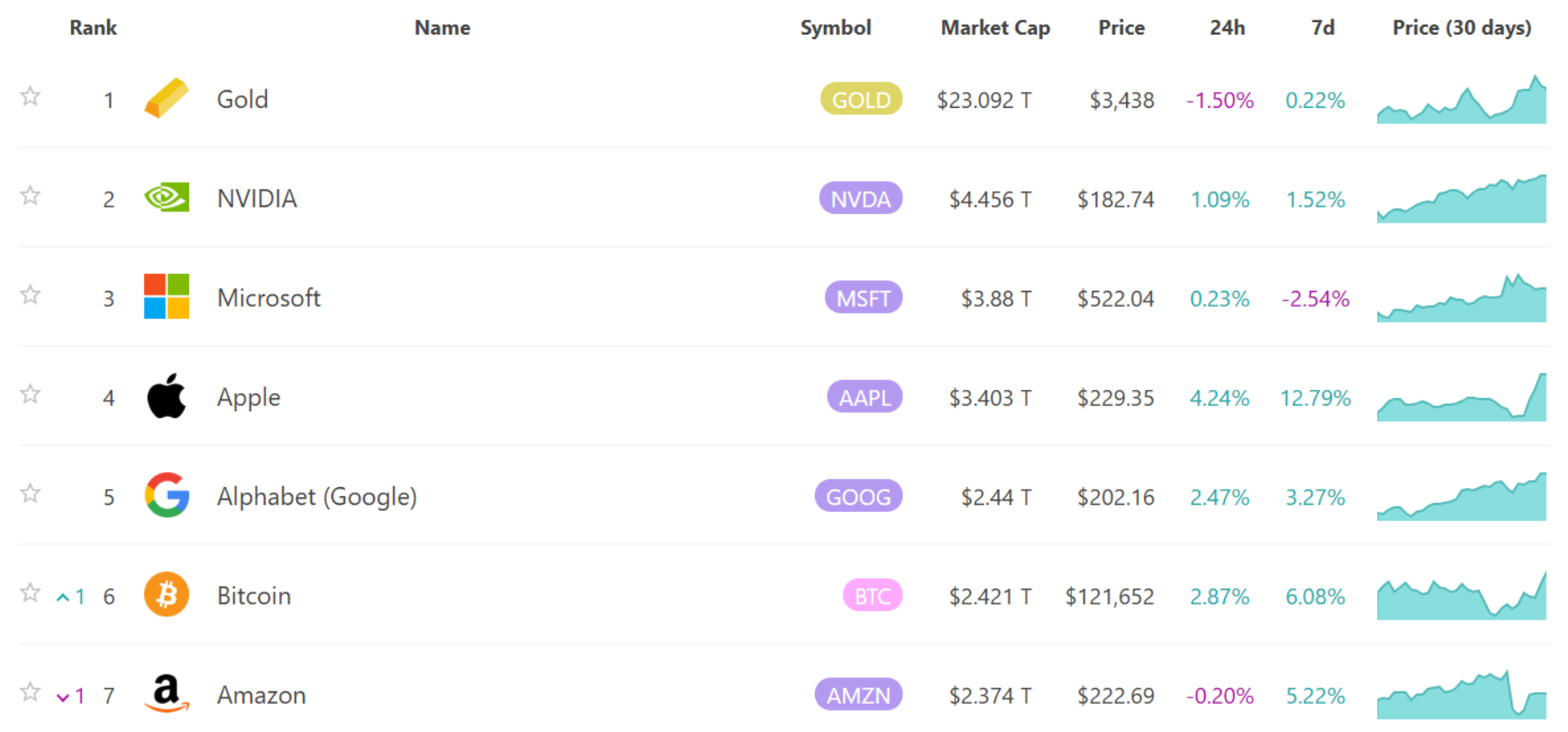The height and width of the screenshot is (732, 1568).
Task: Click Microsoft's $3.88 T market cap
Action: click(996, 298)
